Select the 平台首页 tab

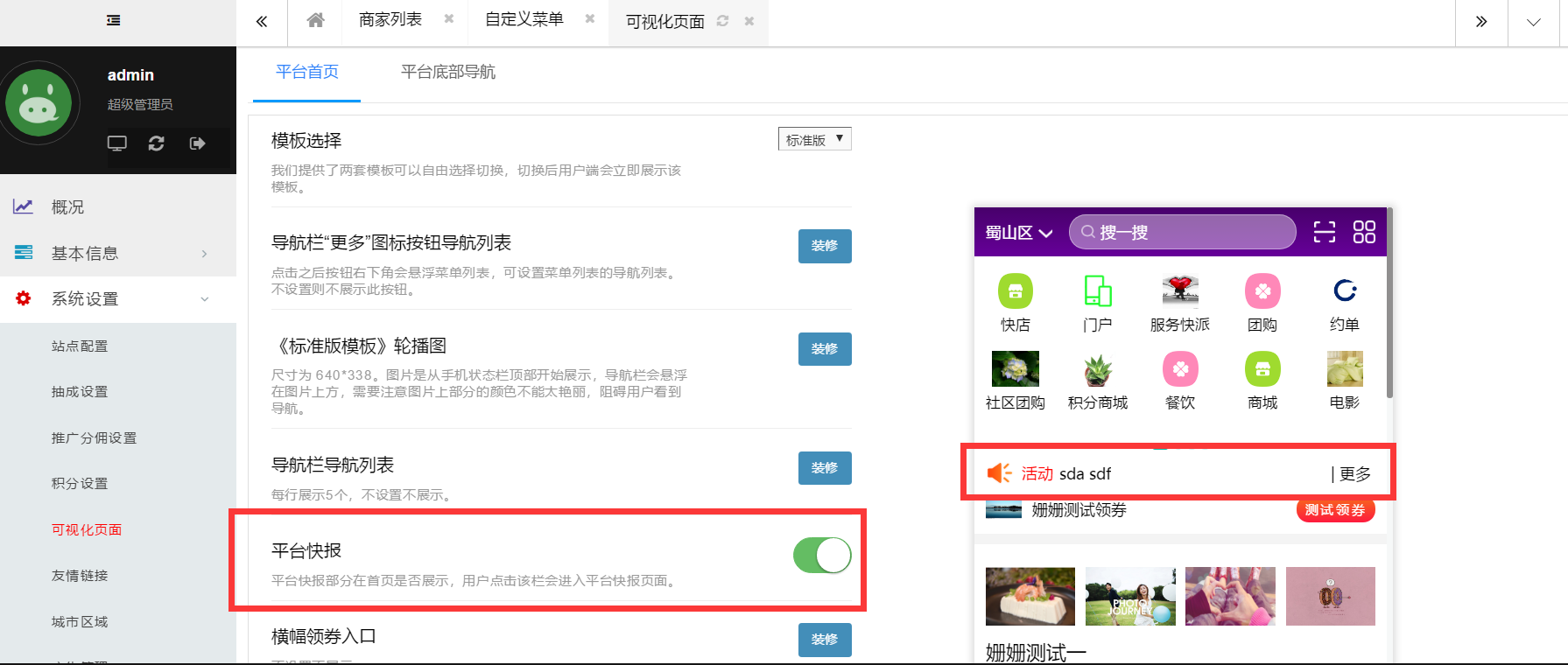(x=307, y=72)
